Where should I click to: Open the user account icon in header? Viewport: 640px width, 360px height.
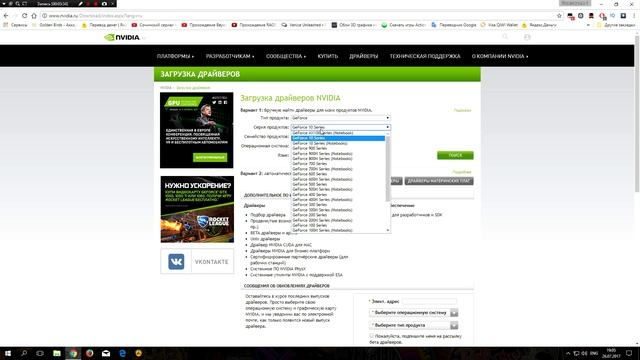click(x=527, y=37)
